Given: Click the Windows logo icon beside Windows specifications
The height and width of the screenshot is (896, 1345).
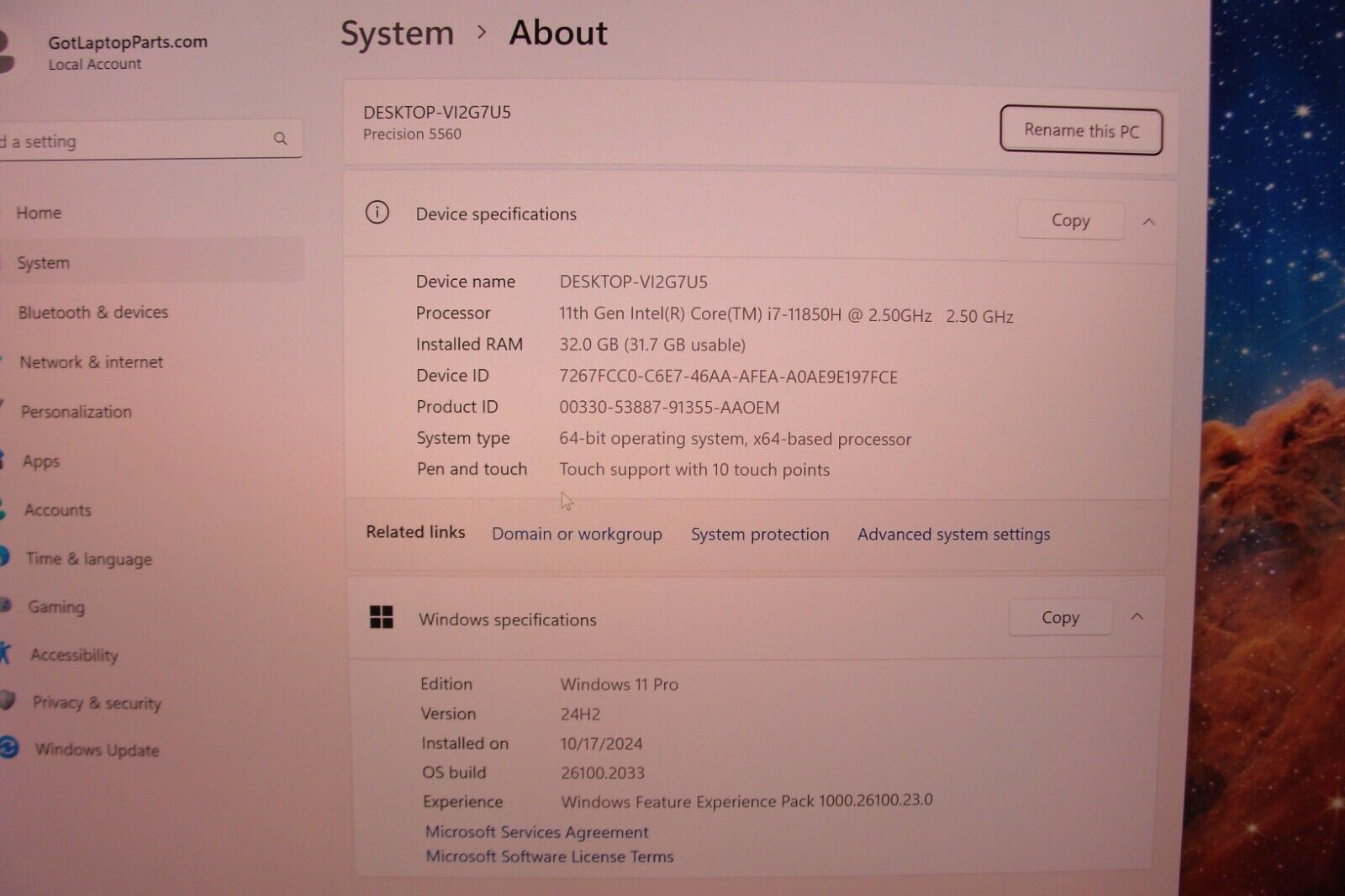Looking at the screenshot, I should [382, 617].
